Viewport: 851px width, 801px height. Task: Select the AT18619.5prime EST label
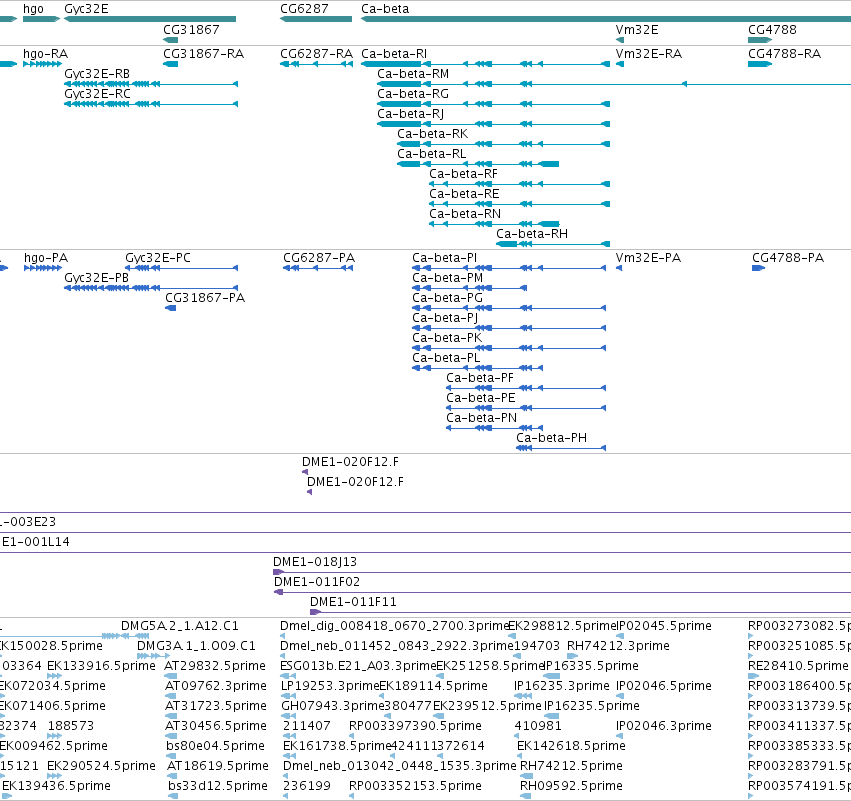(x=218, y=766)
